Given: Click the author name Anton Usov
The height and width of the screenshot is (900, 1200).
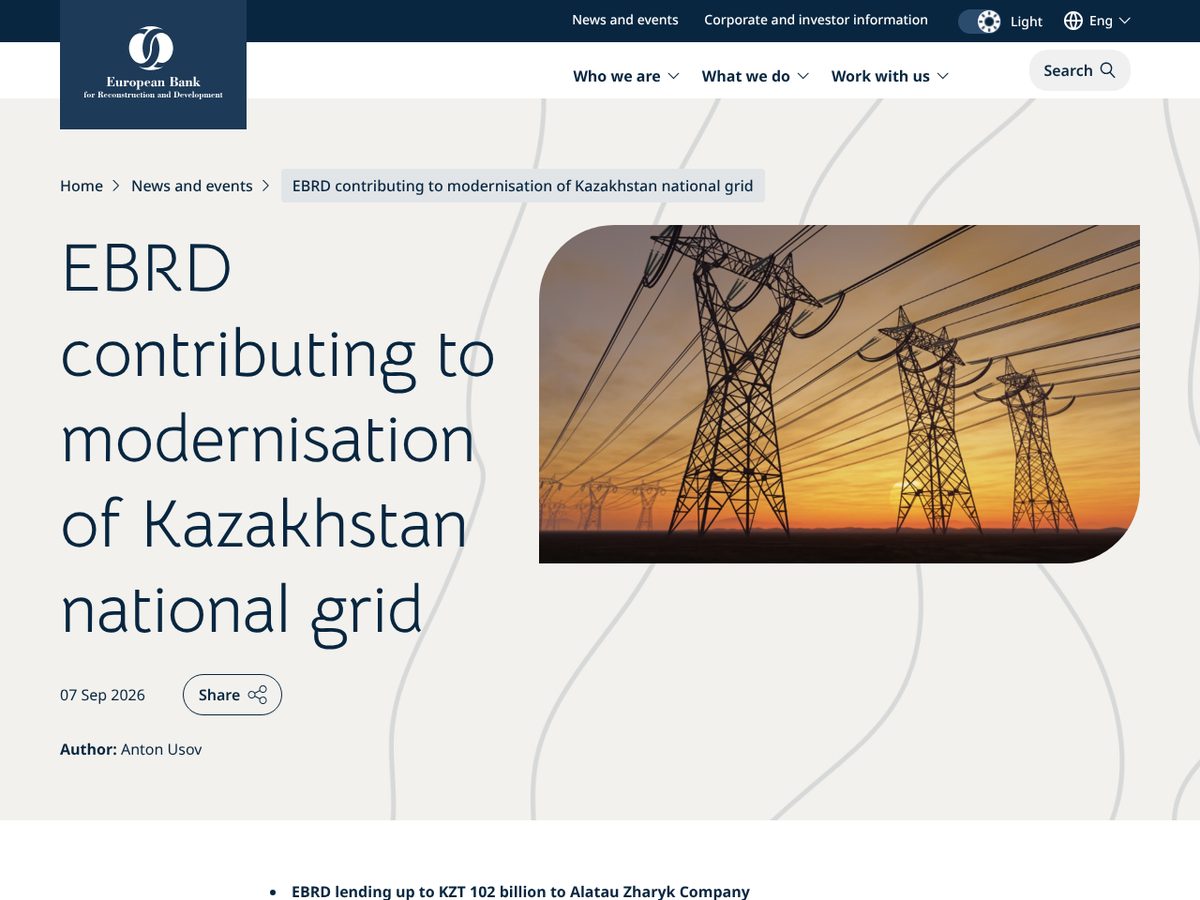Looking at the screenshot, I should (x=161, y=749).
